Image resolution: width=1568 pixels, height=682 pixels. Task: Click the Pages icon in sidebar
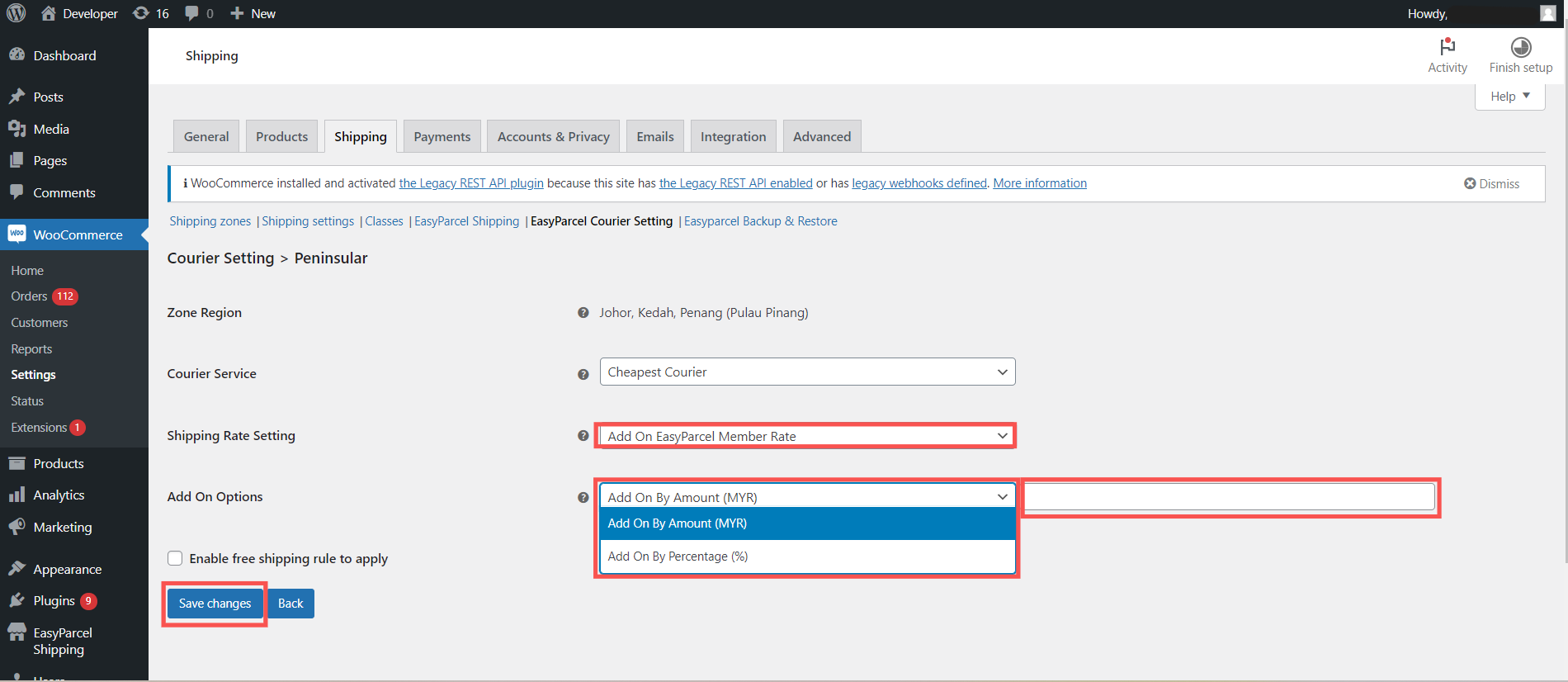tap(17, 160)
